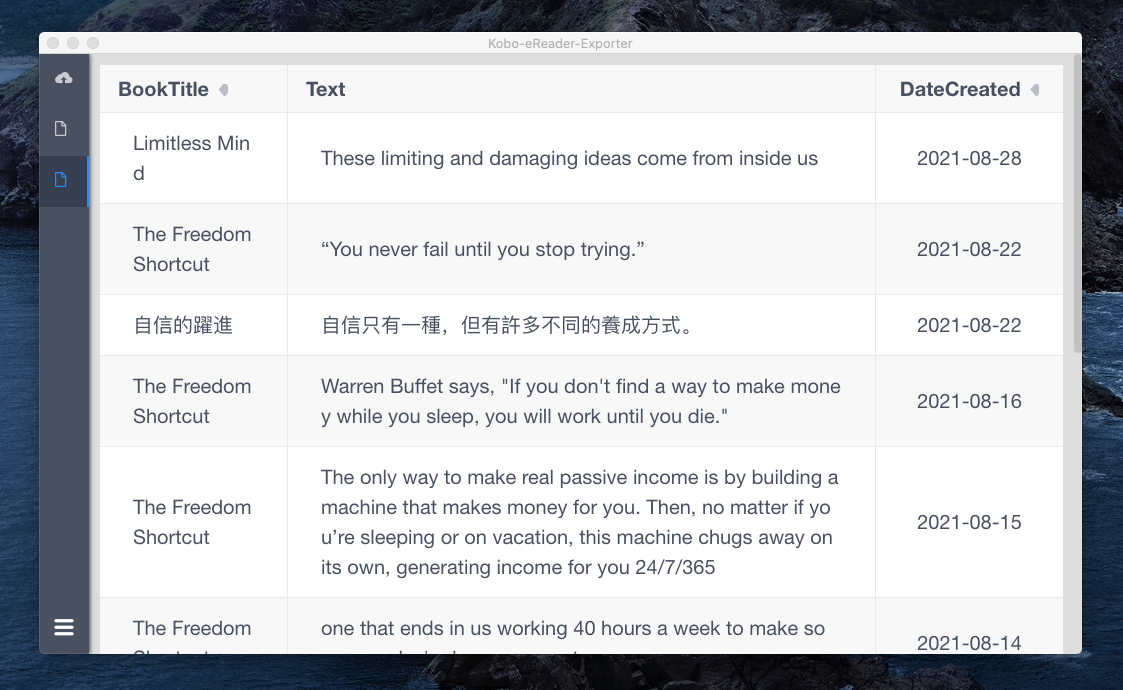Image resolution: width=1123 pixels, height=690 pixels.
Task: Maximize the window using the green button
Action: [x=93, y=43]
